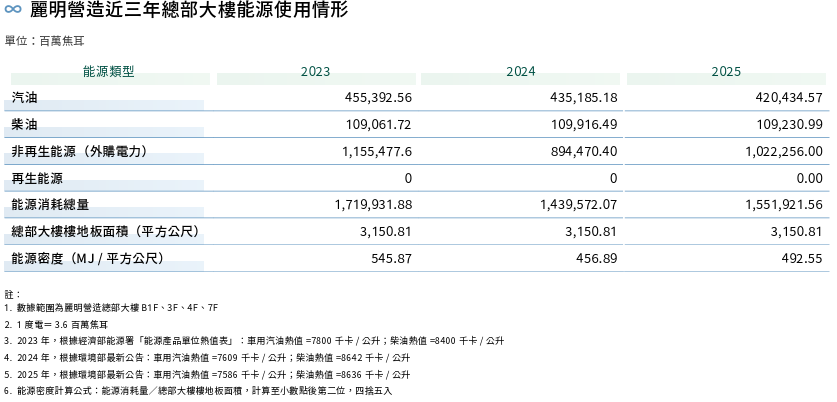Click the 2025 column header

726,72
